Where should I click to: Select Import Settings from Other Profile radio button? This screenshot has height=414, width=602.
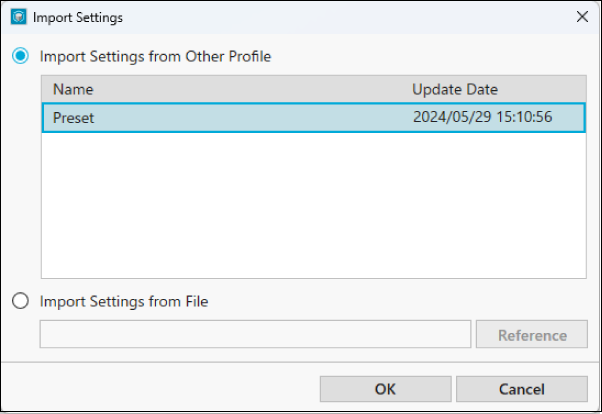click(x=20, y=56)
